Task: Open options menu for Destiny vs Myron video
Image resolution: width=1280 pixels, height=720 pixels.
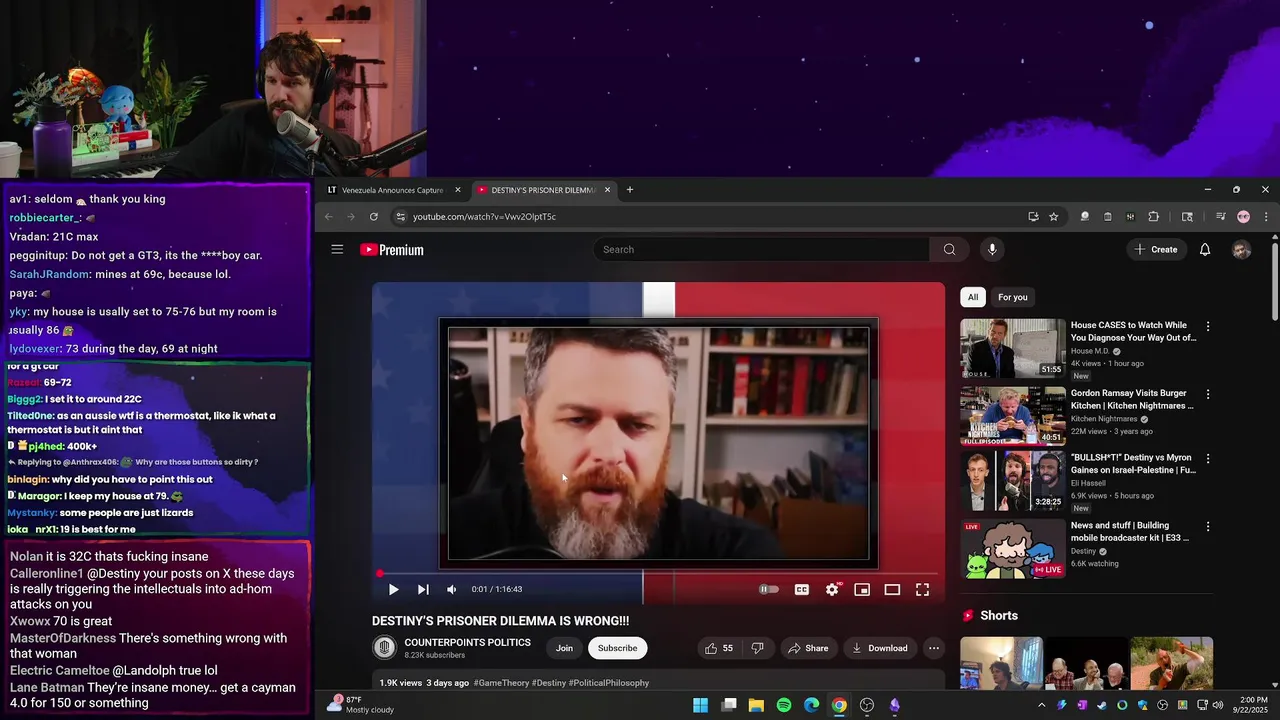Action: (x=1208, y=459)
